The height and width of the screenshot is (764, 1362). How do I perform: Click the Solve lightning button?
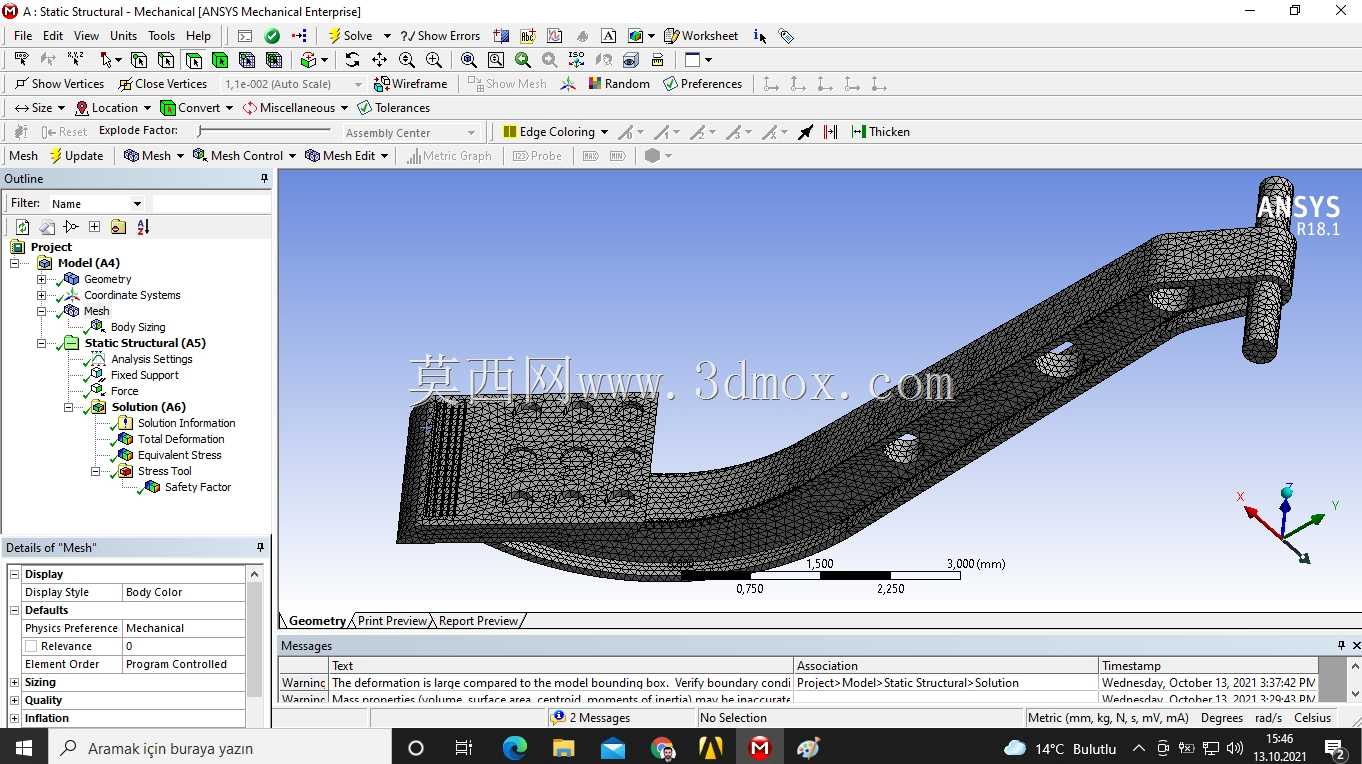[350, 36]
